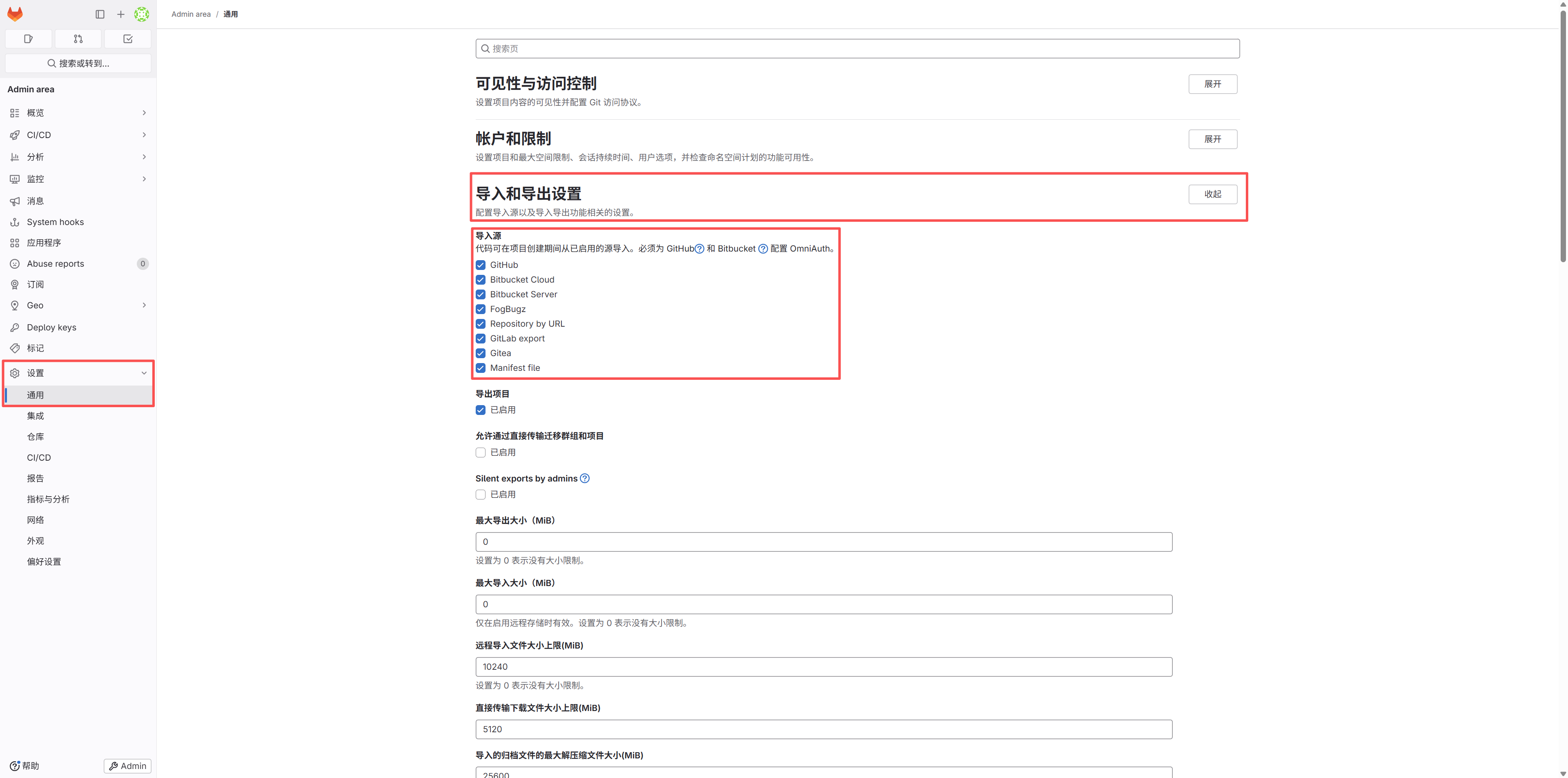Click the GitLab fox logo
Screen dimensions: 1568x778
(x=15, y=13)
